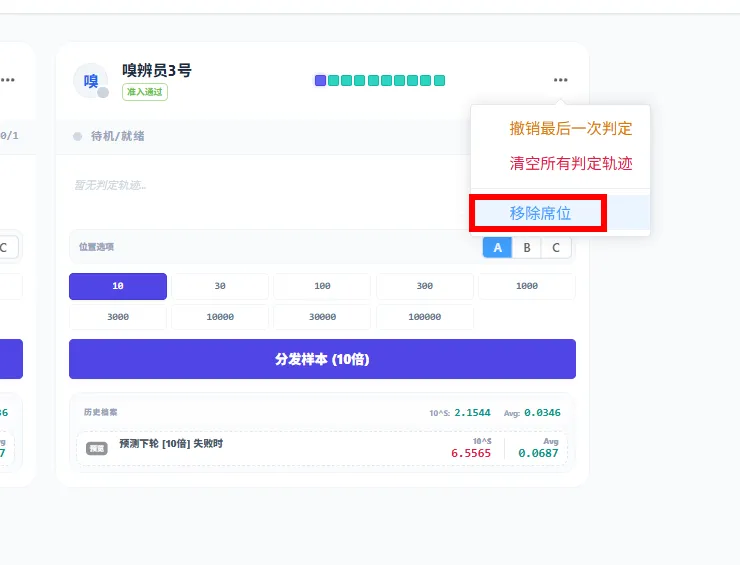Click the 暂无判定轨迹 placeholder area
This screenshot has width=740, height=565.
click(110, 185)
